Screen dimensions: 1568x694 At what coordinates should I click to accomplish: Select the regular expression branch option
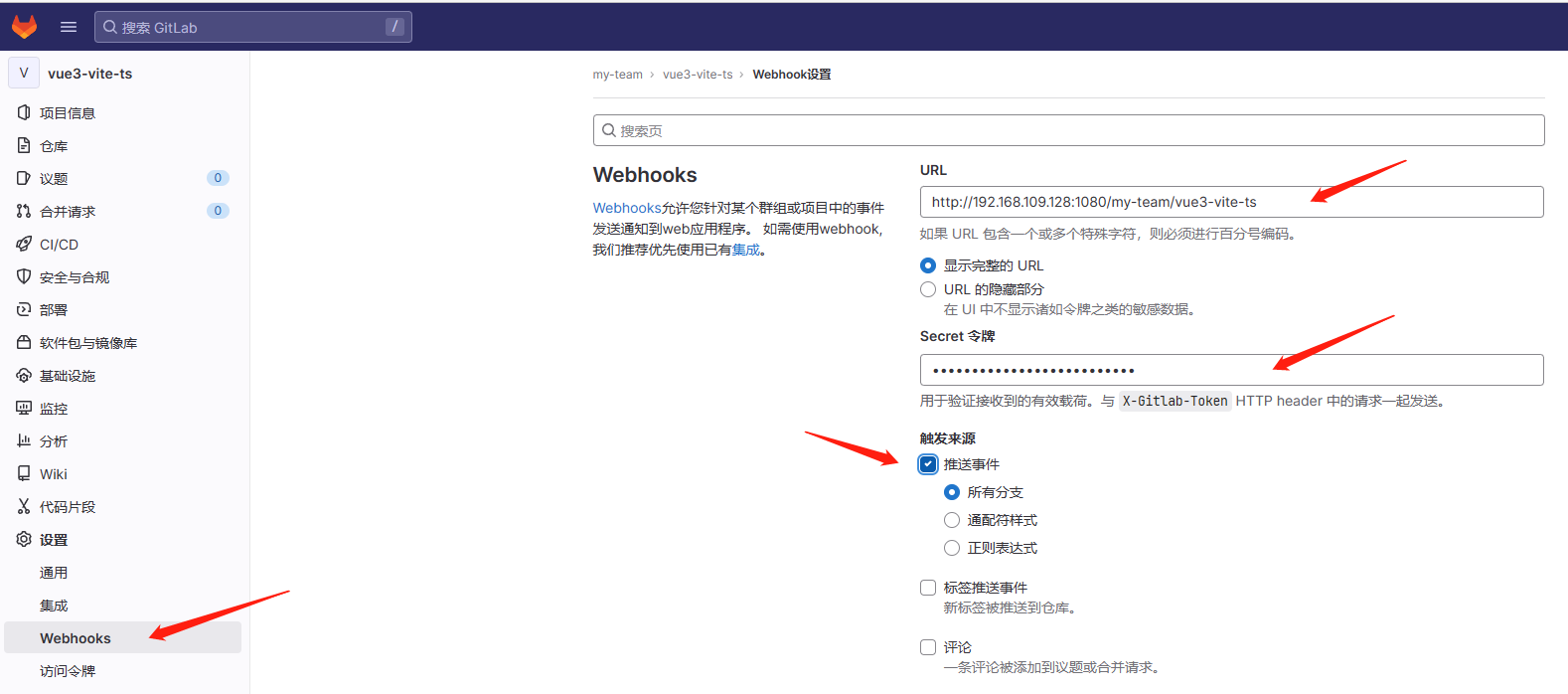pyautogui.click(x=952, y=548)
